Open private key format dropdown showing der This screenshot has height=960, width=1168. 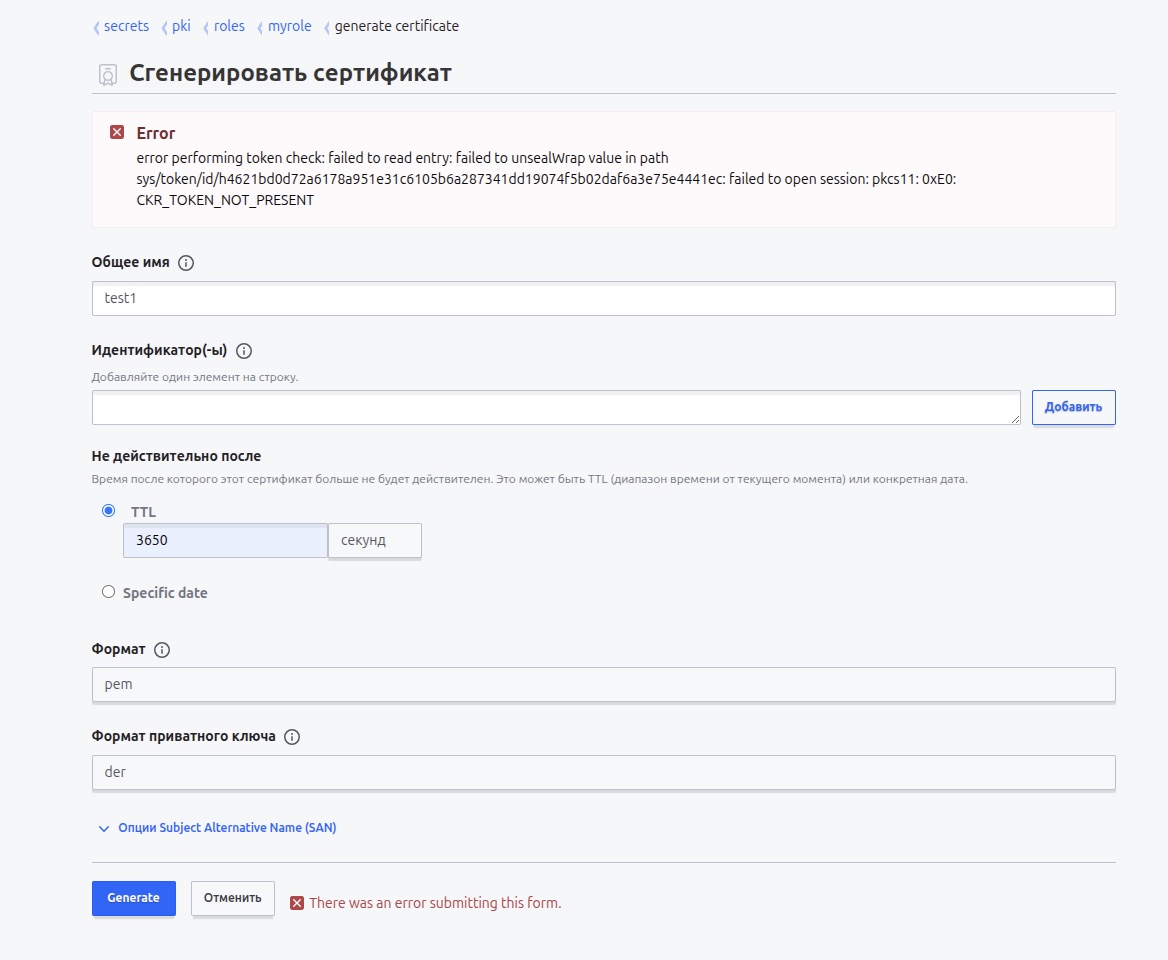click(603, 772)
